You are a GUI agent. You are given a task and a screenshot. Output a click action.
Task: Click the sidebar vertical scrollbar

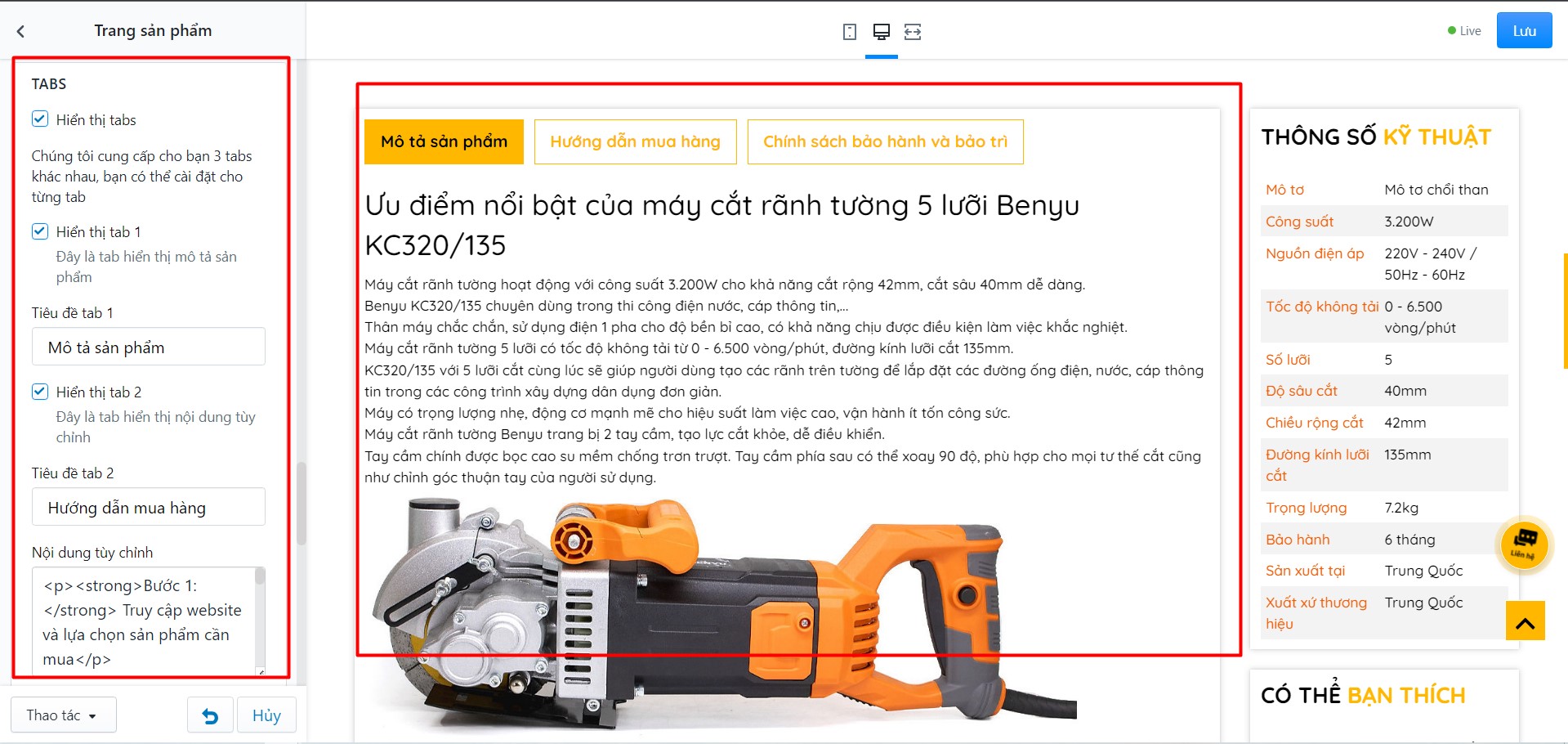(302, 504)
